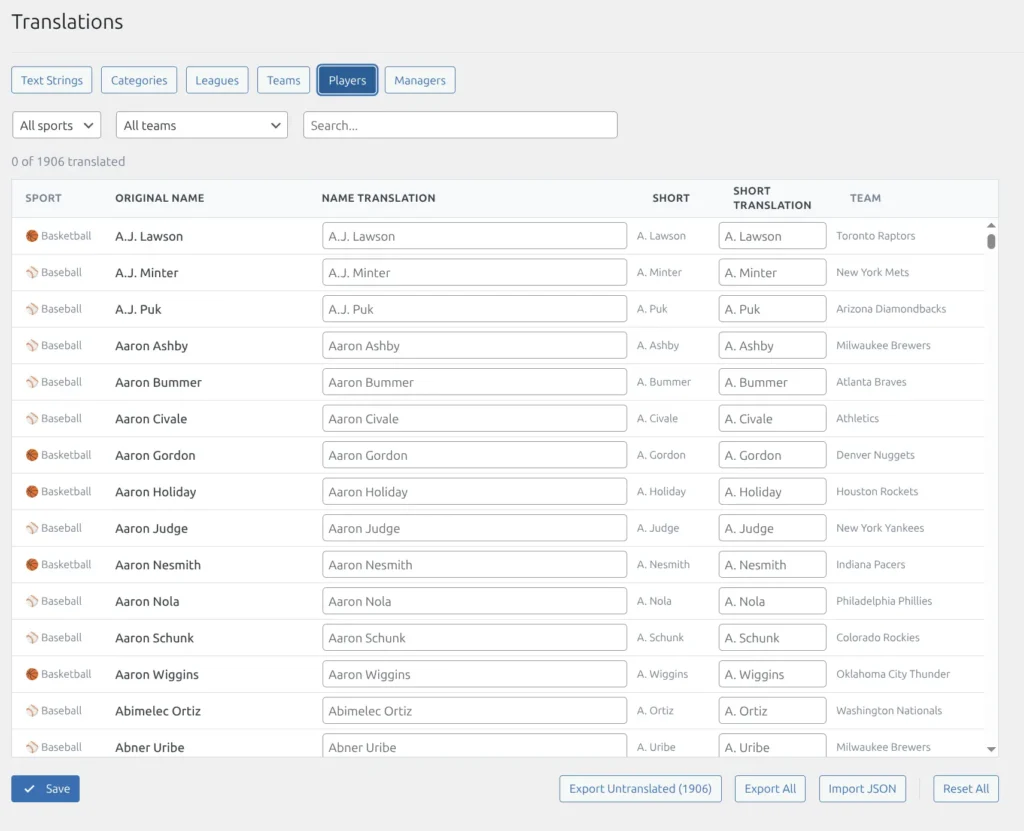Switch to the Managers tab

coord(420,80)
